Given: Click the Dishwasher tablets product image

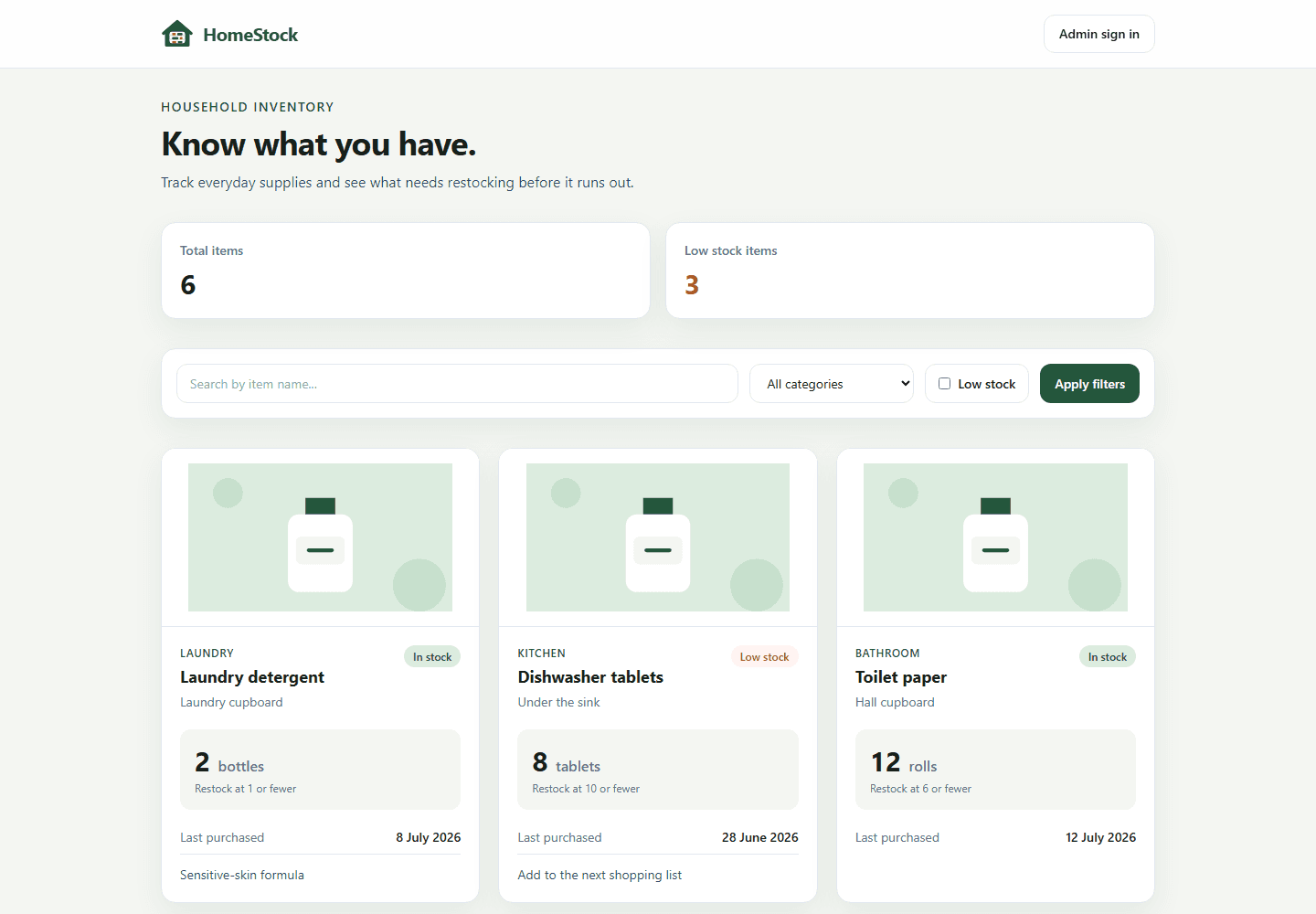Looking at the screenshot, I should (658, 537).
